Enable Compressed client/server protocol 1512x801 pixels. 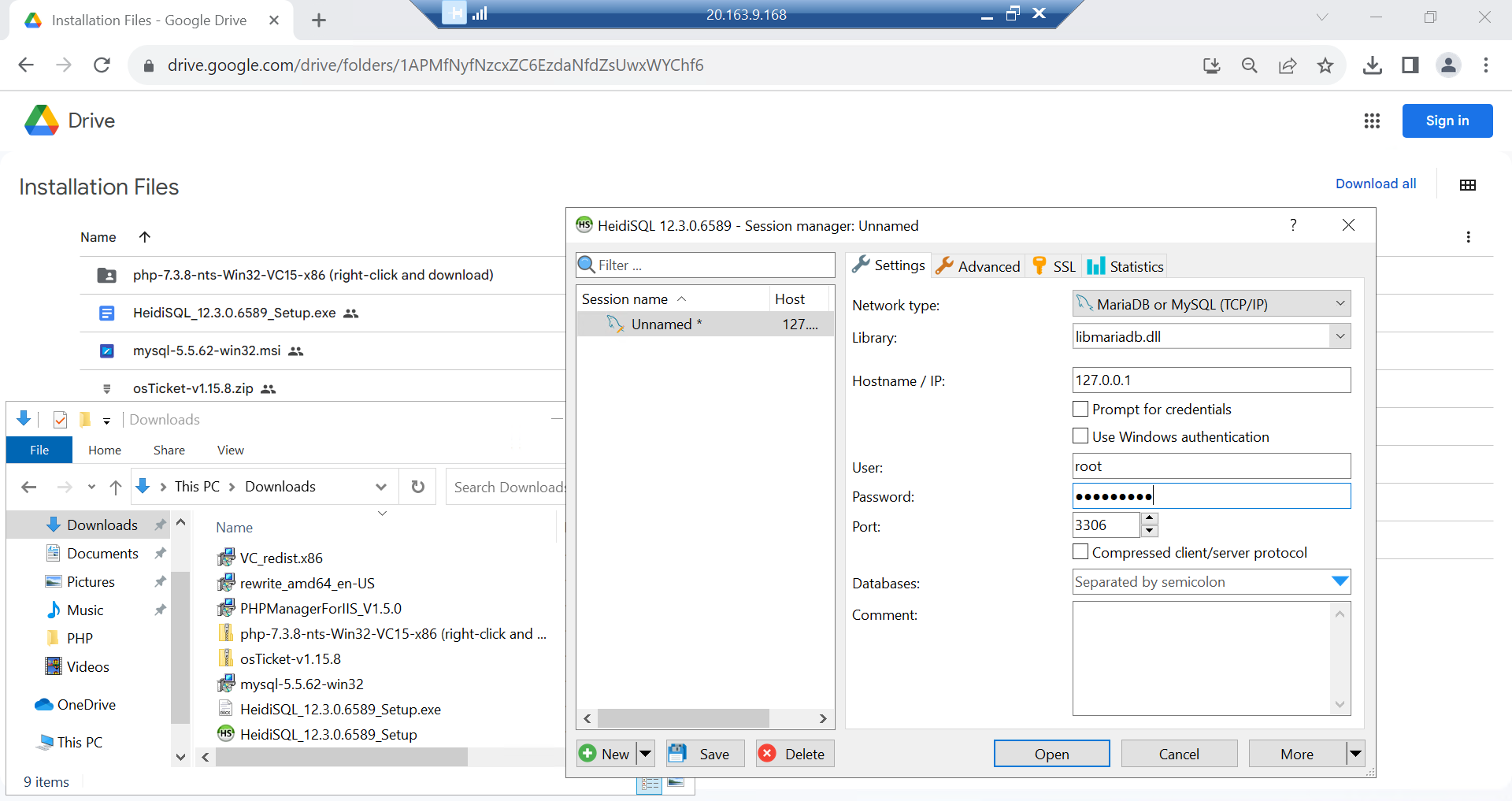(1080, 552)
